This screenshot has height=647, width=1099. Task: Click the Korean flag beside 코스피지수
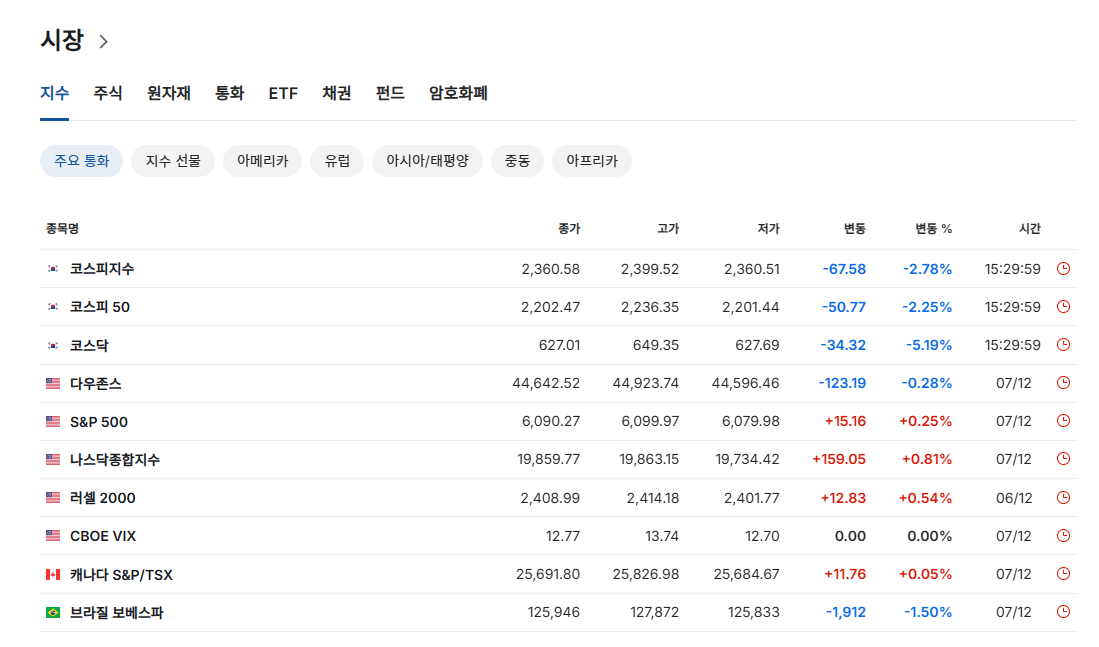[x=53, y=268]
